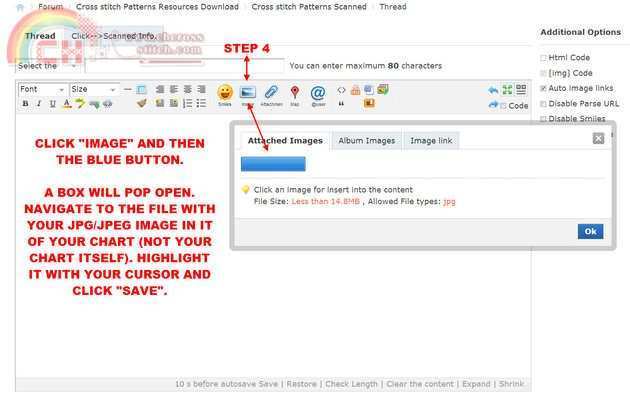Click the editor layout toggle icon

(521, 89)
